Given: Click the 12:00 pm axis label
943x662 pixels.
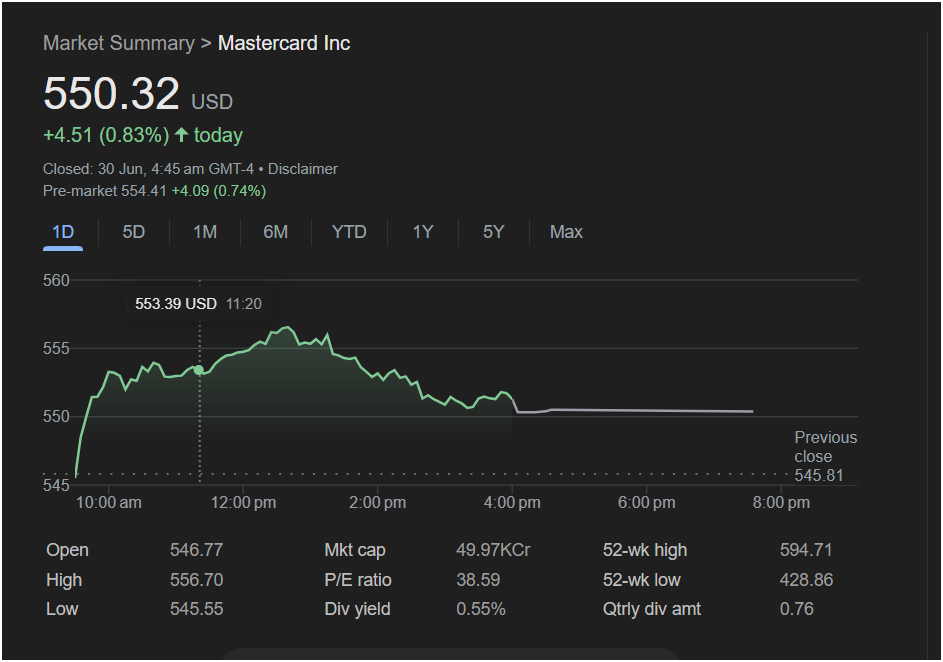Looking at the screenshot, I should pyautogui.click(x=244, y=503).
